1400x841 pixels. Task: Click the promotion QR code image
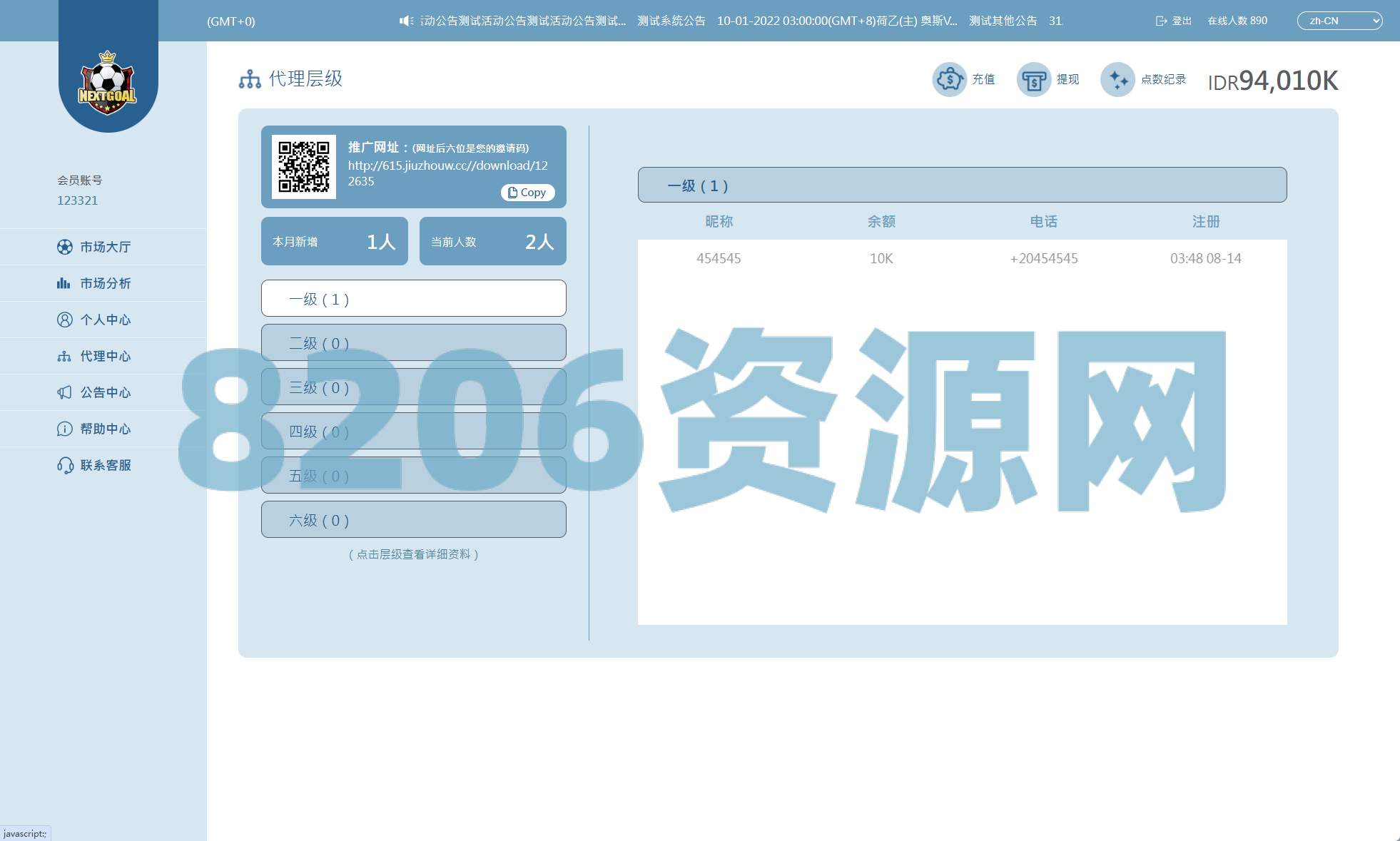click(304, 167)
